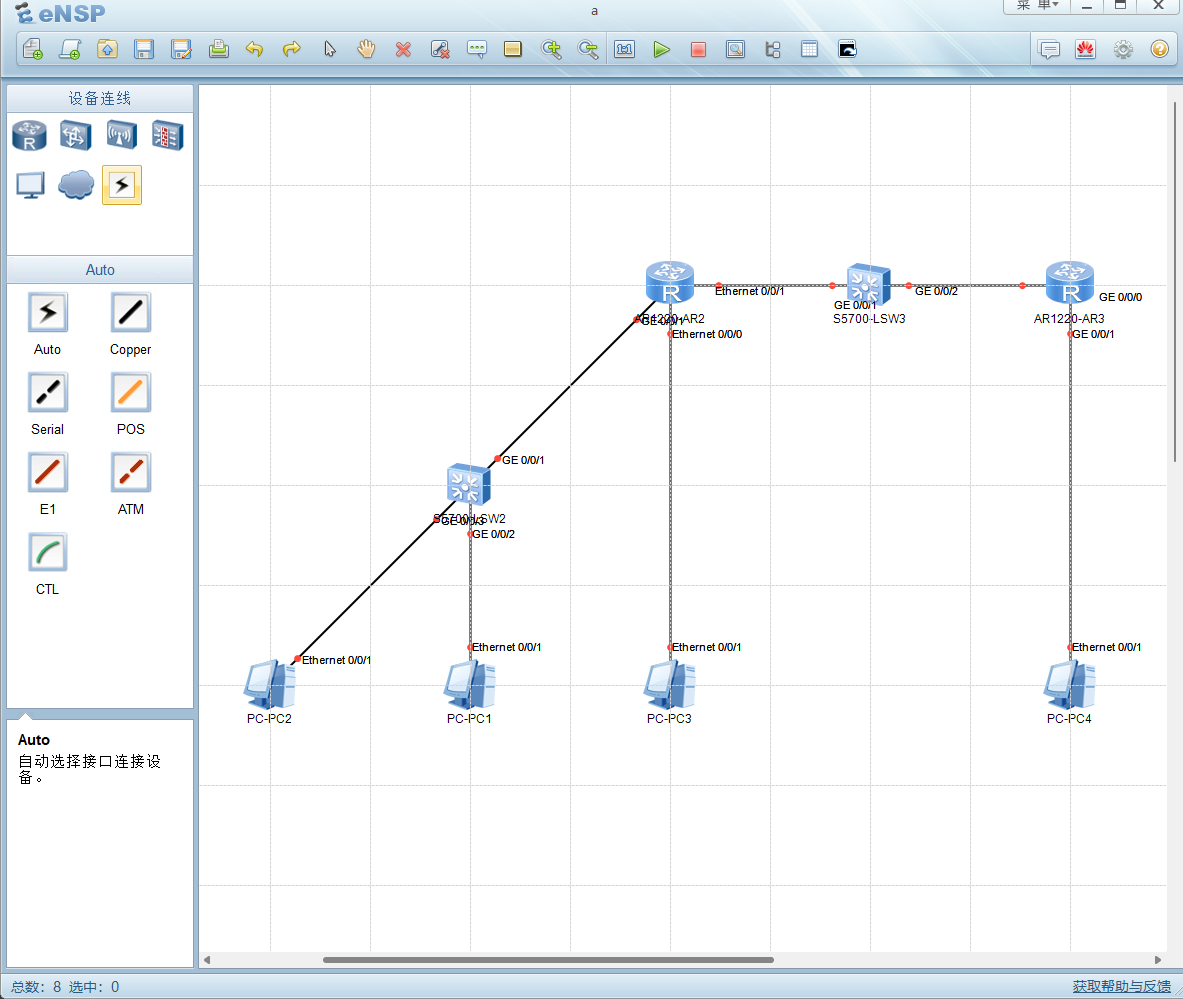Select the Router device category
Screen dimensions: 1183x999
pyautogui.click(x=29, y=136)
